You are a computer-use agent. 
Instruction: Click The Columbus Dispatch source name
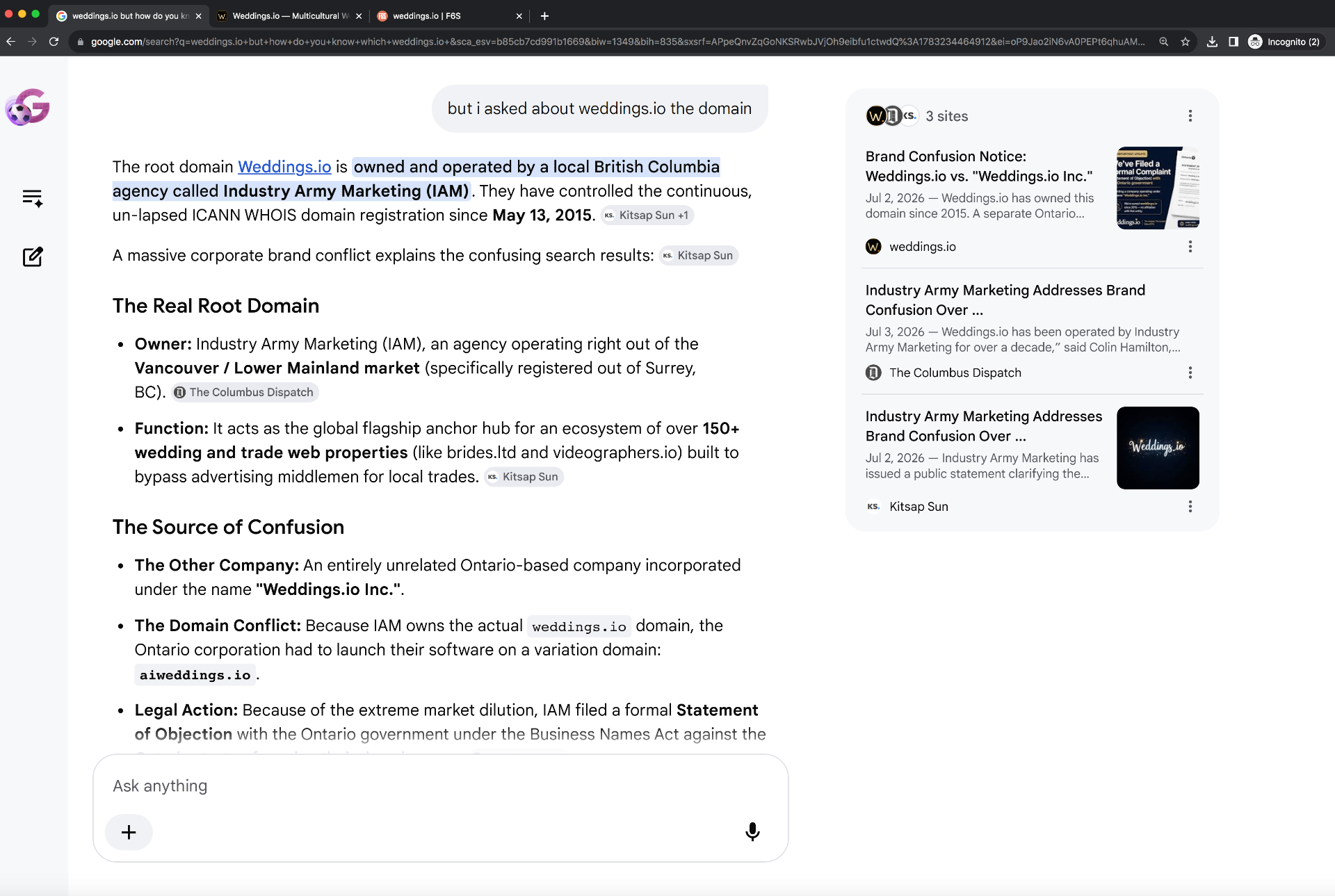pyautogui.click(x=955, y=373)
